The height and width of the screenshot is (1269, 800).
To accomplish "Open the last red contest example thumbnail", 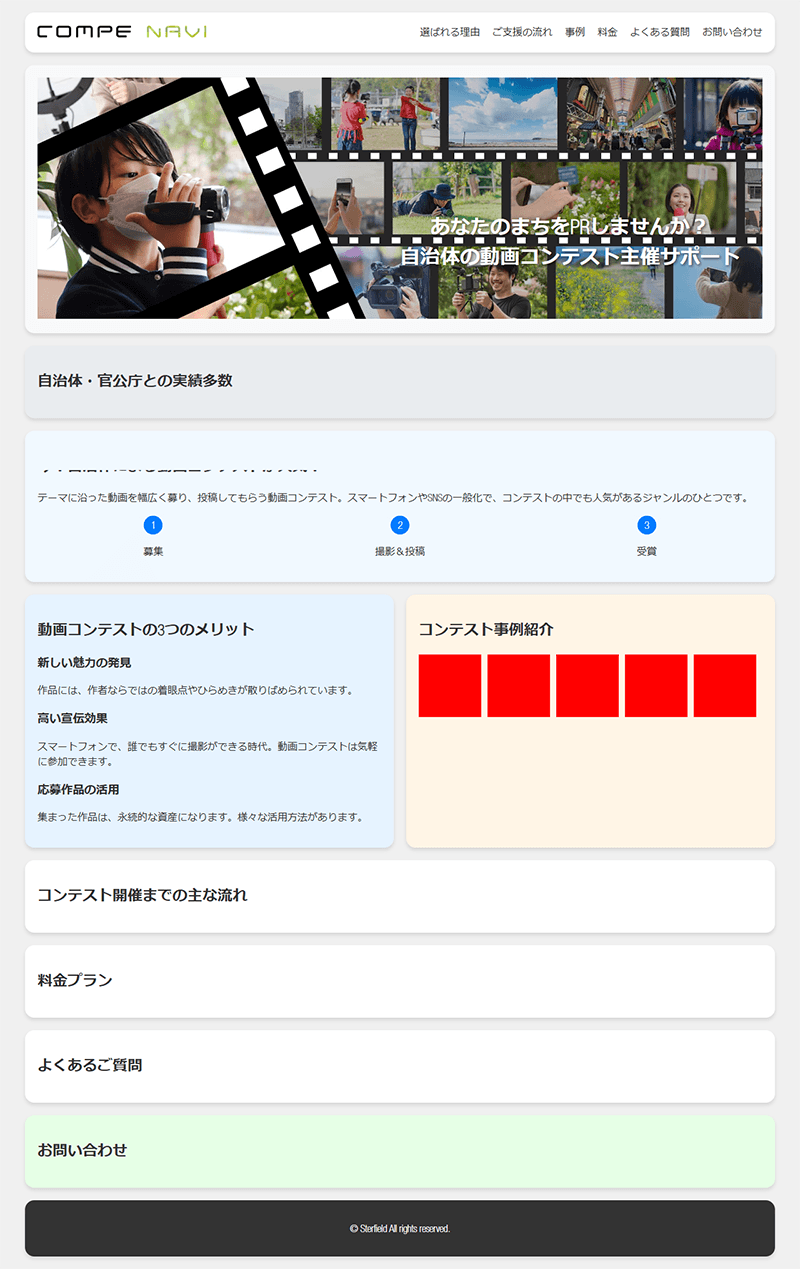I will (725, 686).
